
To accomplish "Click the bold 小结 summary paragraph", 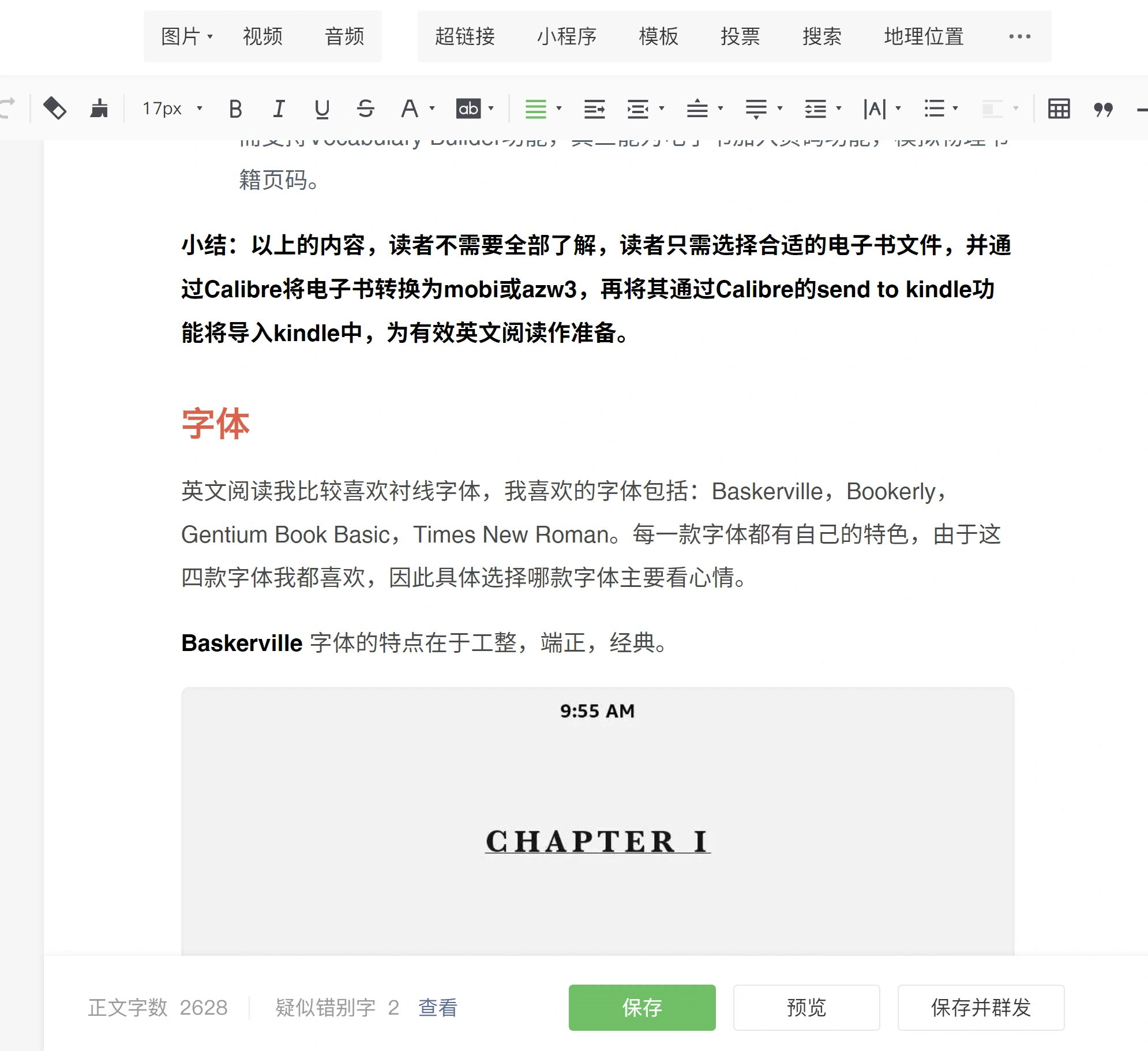I will [596, 289].
